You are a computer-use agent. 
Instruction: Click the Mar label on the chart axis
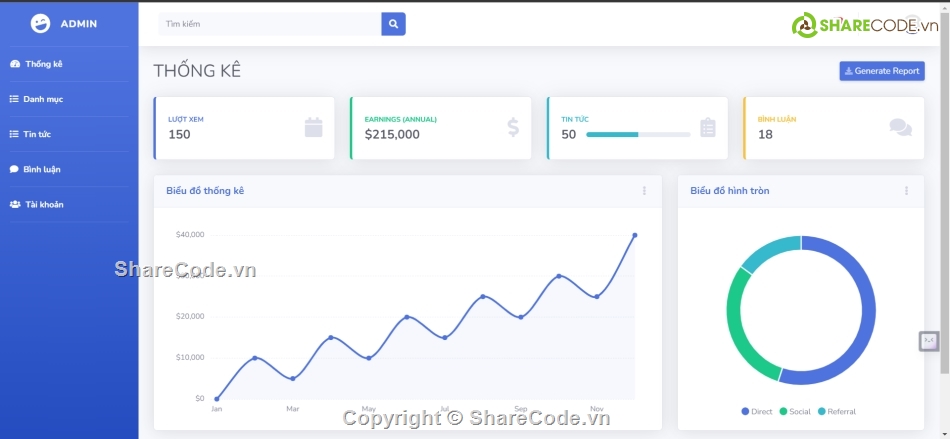[293, 409]
